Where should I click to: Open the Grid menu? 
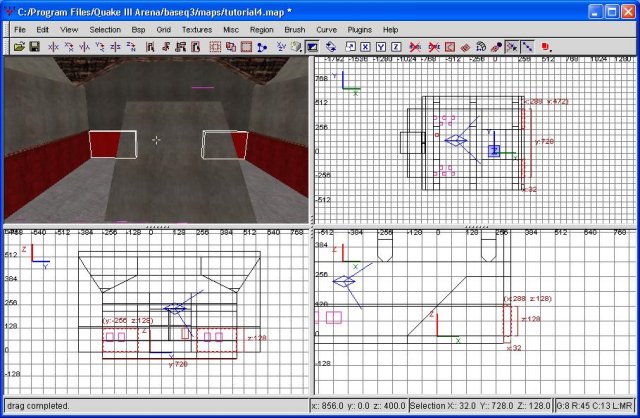point(163,30)
